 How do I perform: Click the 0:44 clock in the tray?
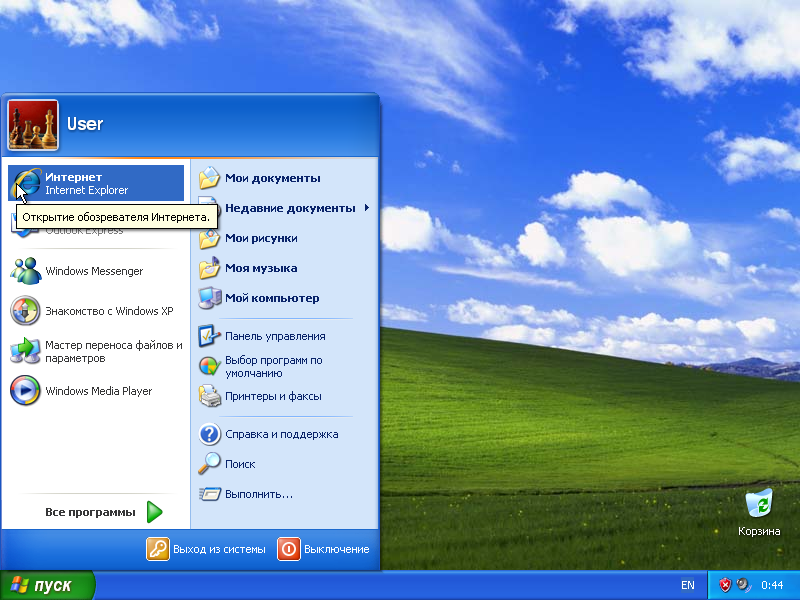[772, 585]
